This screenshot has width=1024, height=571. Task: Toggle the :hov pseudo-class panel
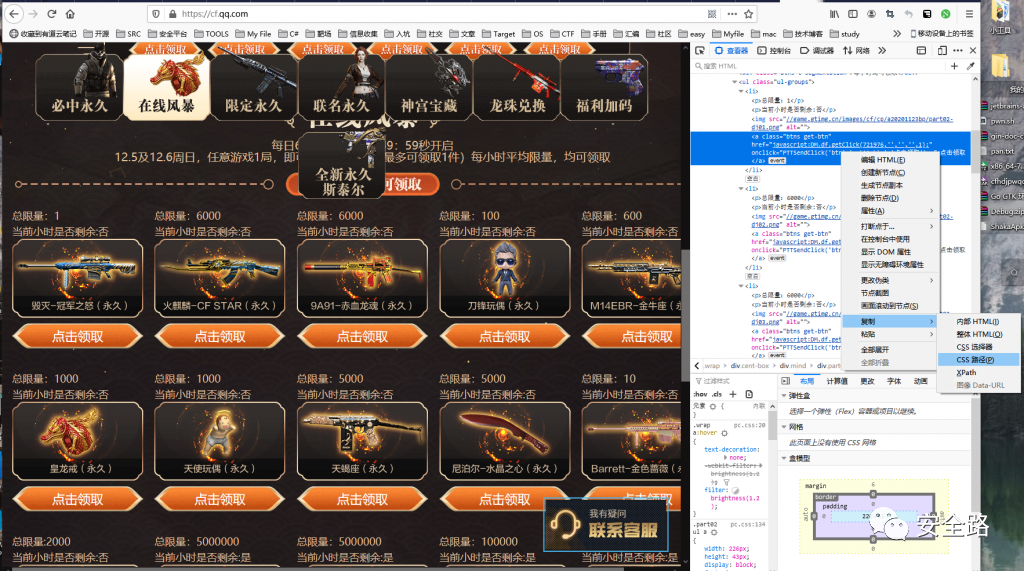[700, 394]
